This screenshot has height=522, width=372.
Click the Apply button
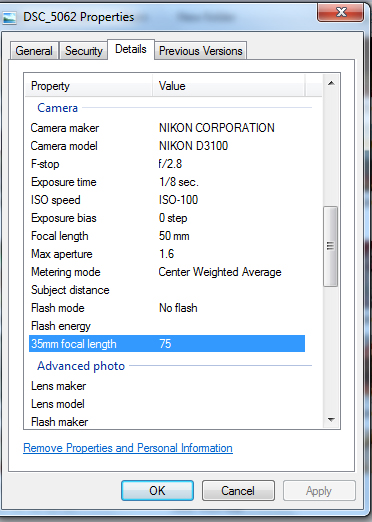319,491
